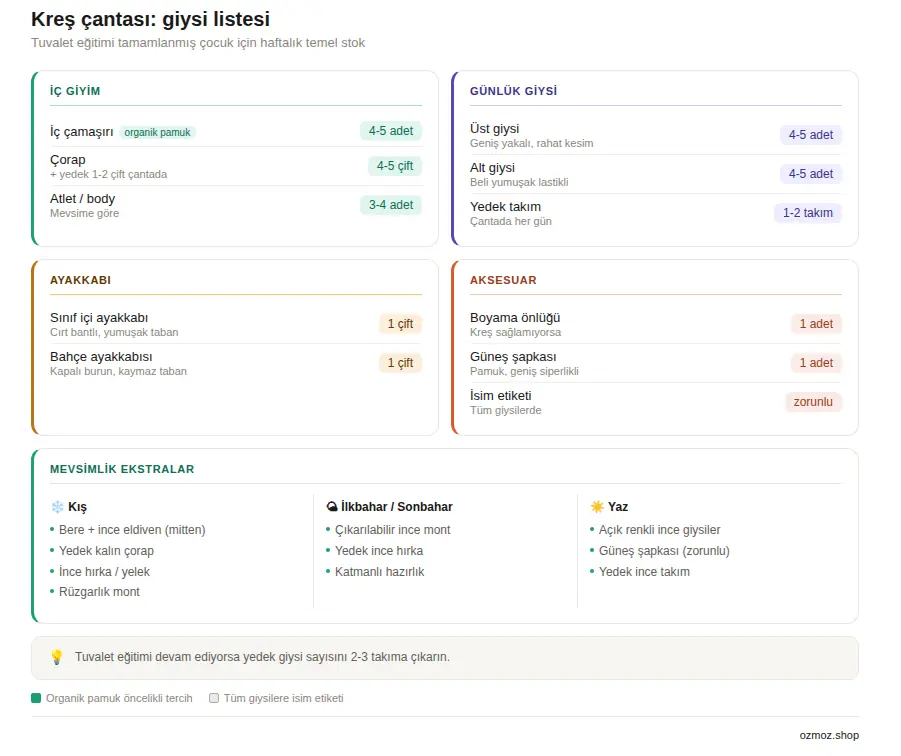Select the AYAKKABI section heading
The height and width of the screenshot is (756, 901).
[x=80, y=280]
